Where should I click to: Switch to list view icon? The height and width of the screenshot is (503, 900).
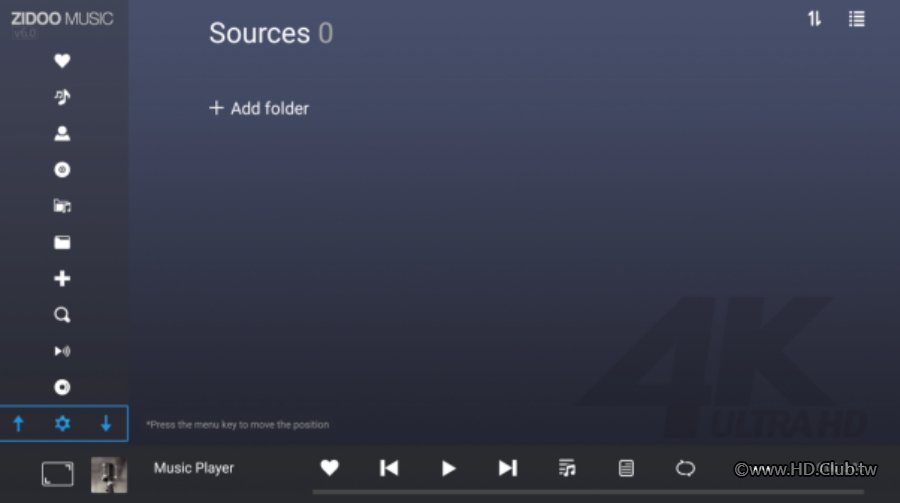click(856, 19)
